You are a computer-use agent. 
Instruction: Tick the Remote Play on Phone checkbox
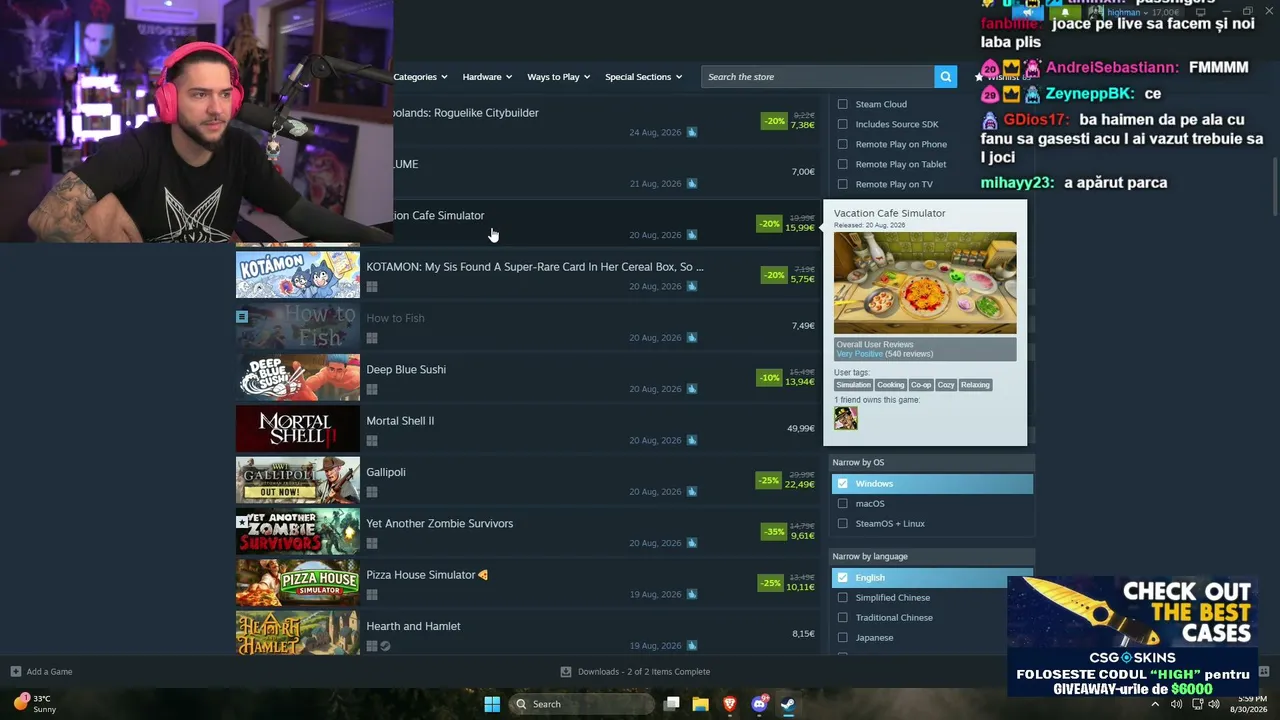pyautogui.click(x=842, y=144)
